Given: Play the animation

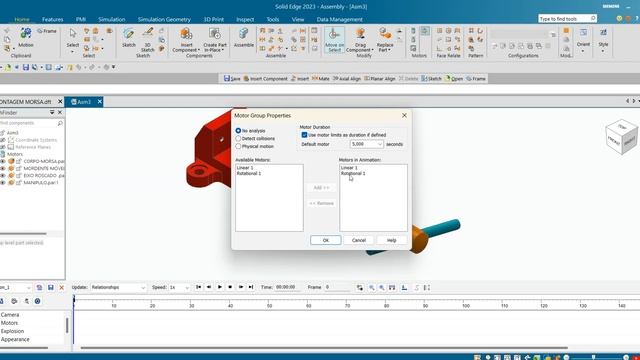Looking at the screenshot, I should pos(220,287).
